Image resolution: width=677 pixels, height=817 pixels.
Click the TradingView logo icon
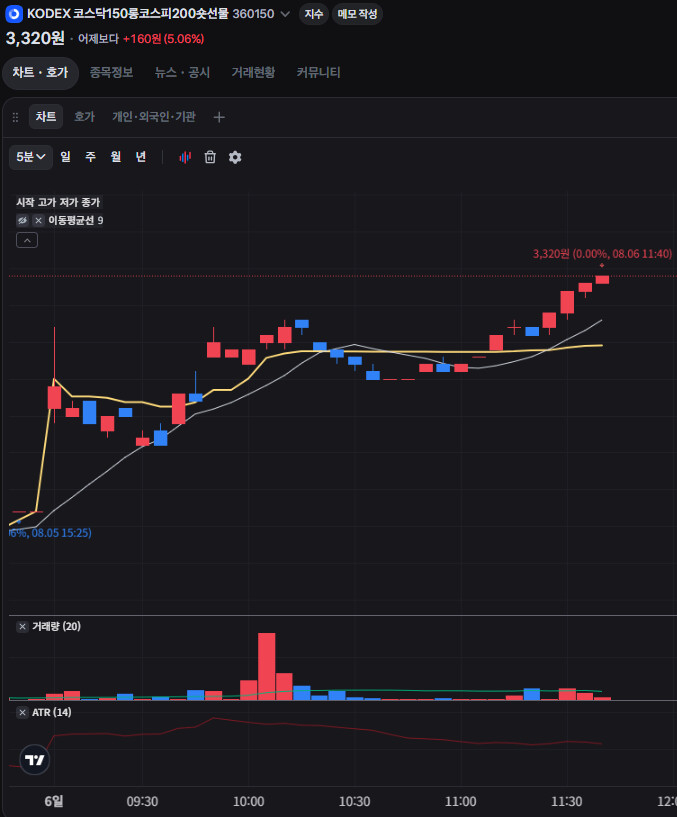click(35, 760)
